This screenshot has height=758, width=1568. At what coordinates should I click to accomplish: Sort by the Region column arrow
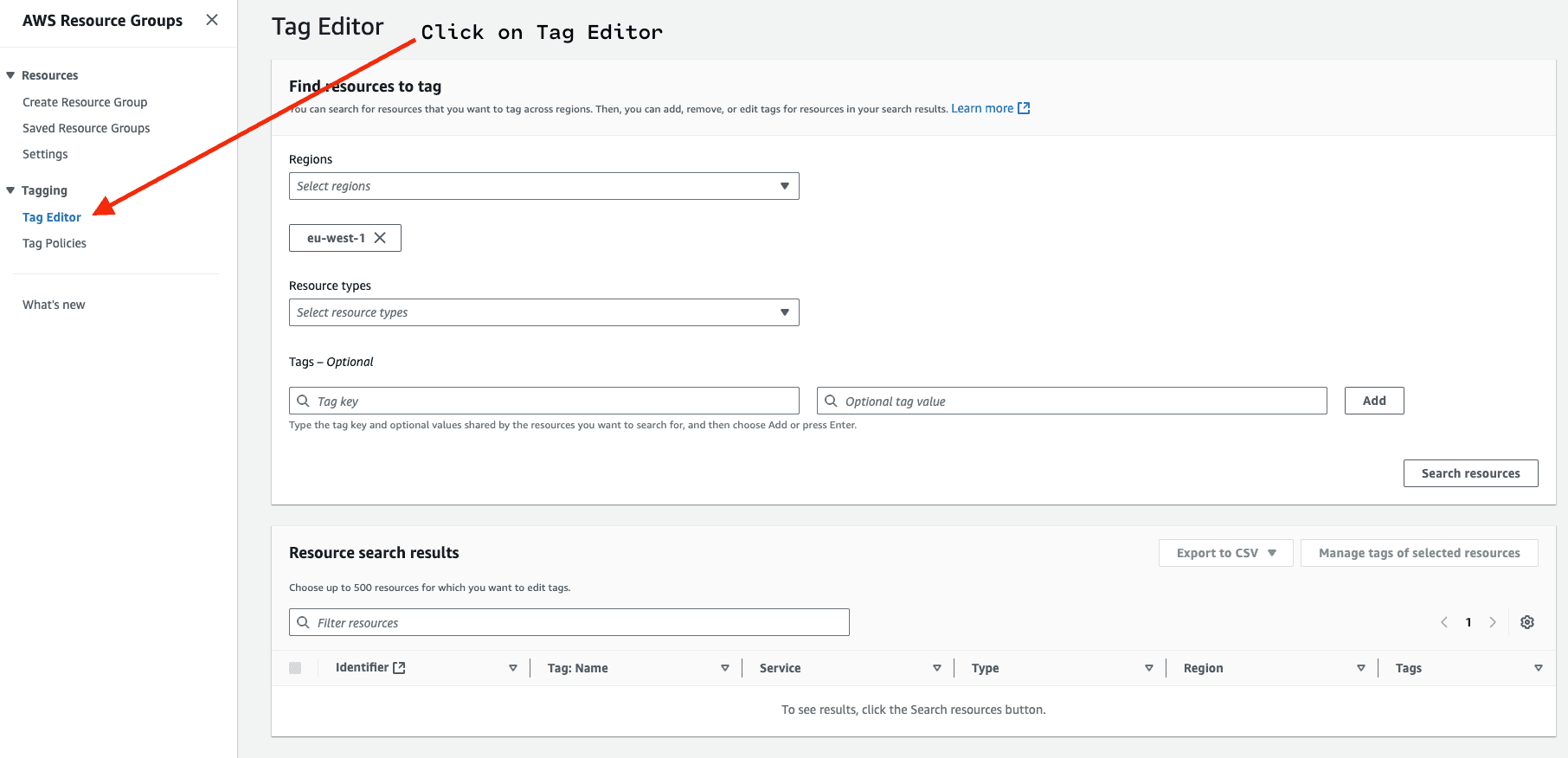pyautogui.click(x=1361, y=668)
